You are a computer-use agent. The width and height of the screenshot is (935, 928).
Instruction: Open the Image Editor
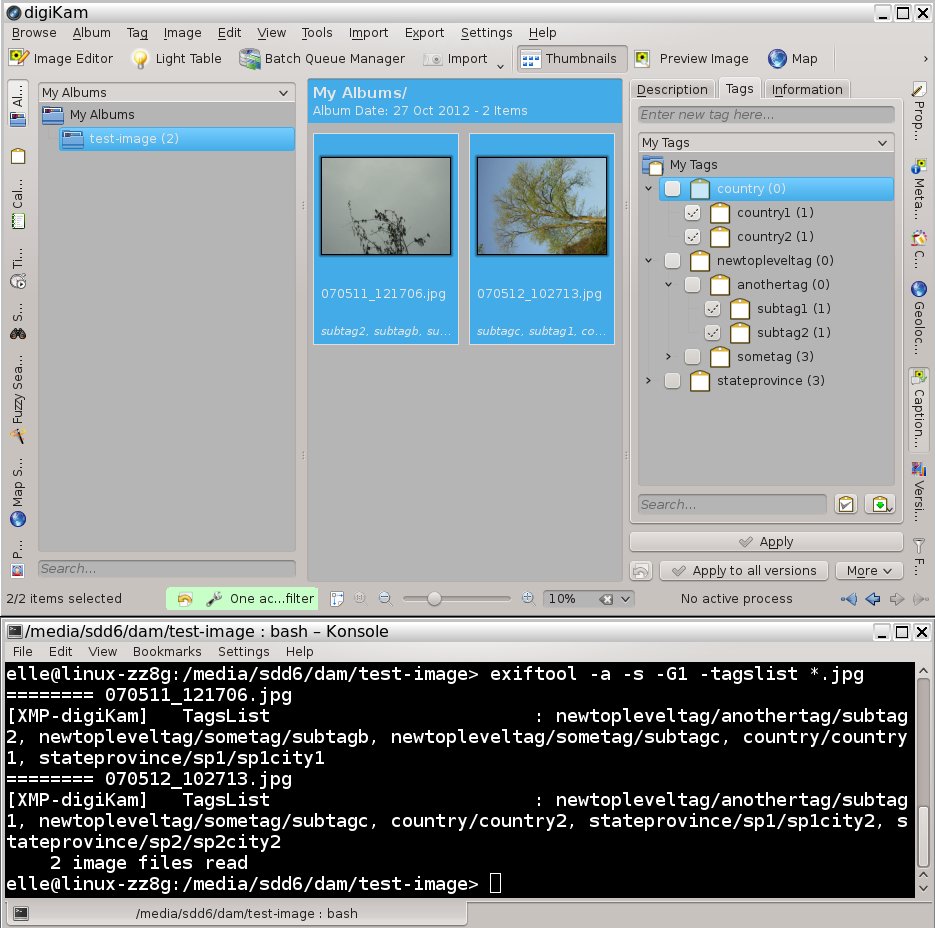point(61,58)
